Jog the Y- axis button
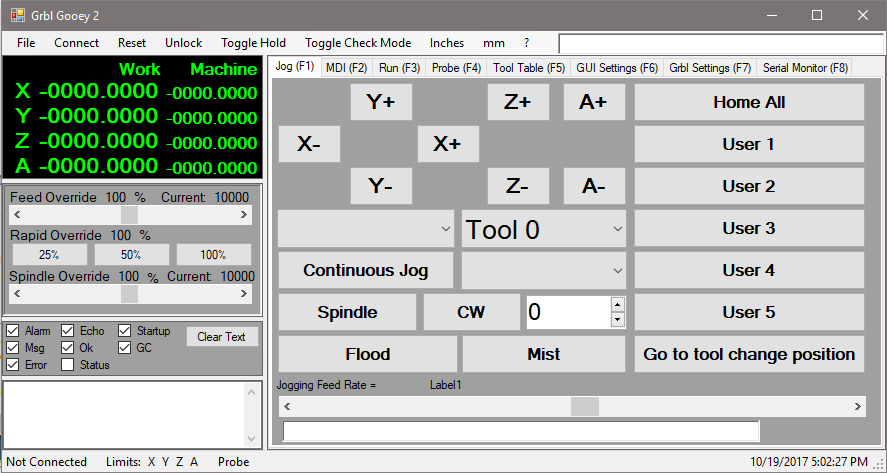The image size is (887, 473). (x=381, y=186)
